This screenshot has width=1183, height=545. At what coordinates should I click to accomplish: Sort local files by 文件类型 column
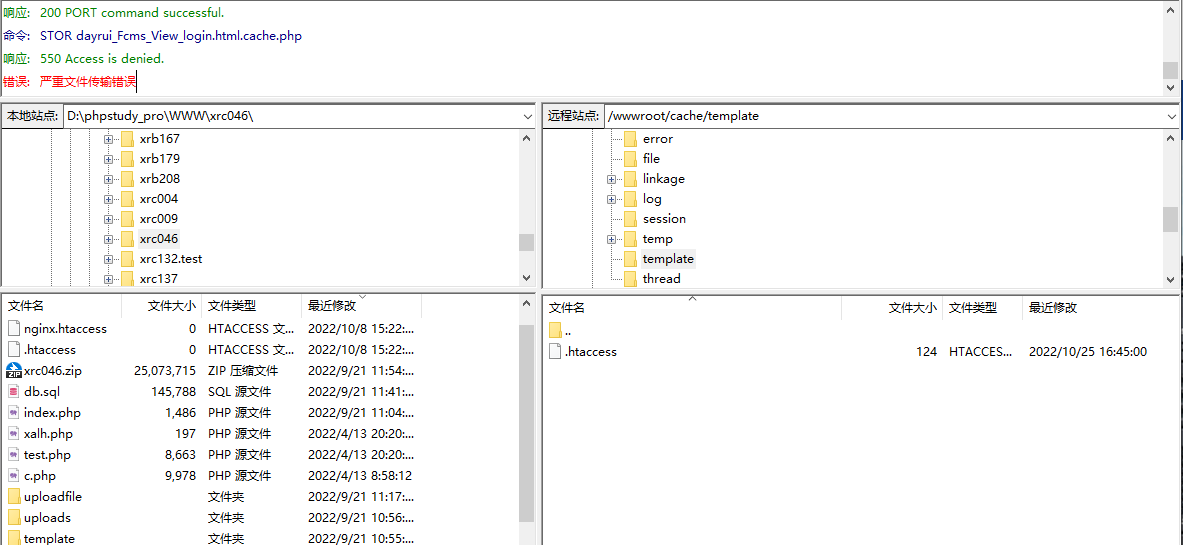point(232,307)
